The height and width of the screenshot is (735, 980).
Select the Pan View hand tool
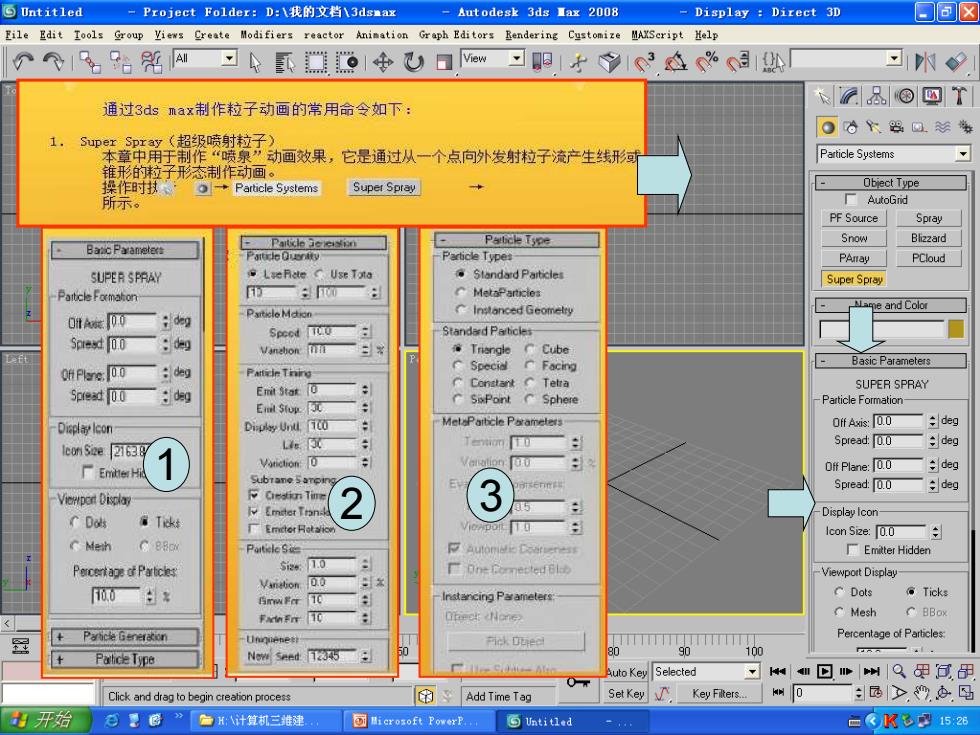[x=921, y=693]
